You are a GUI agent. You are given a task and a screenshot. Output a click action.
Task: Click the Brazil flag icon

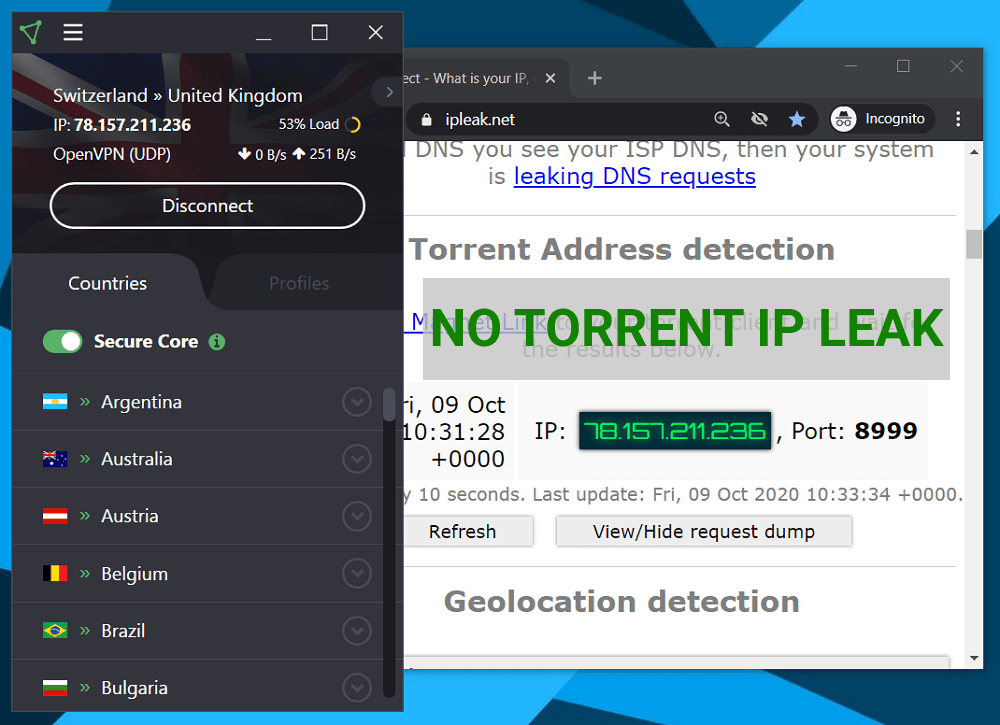(55, 631)
